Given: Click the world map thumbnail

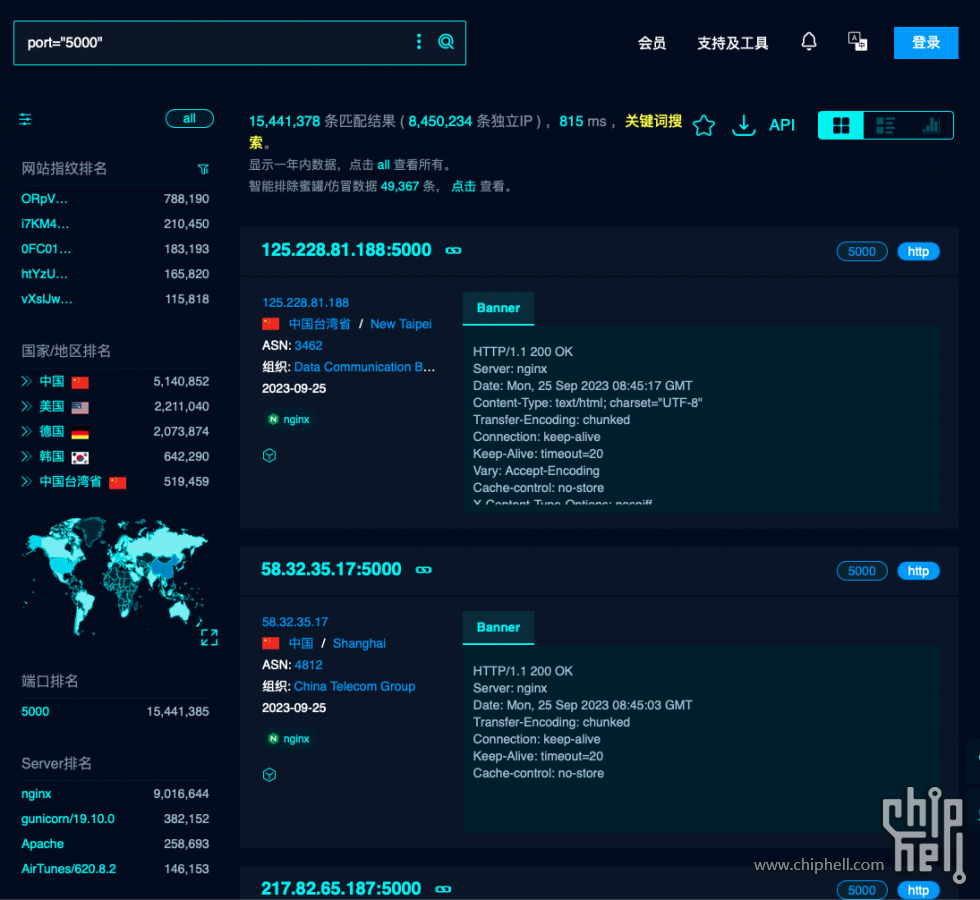Looking at the screenshot, I should 116,576.
